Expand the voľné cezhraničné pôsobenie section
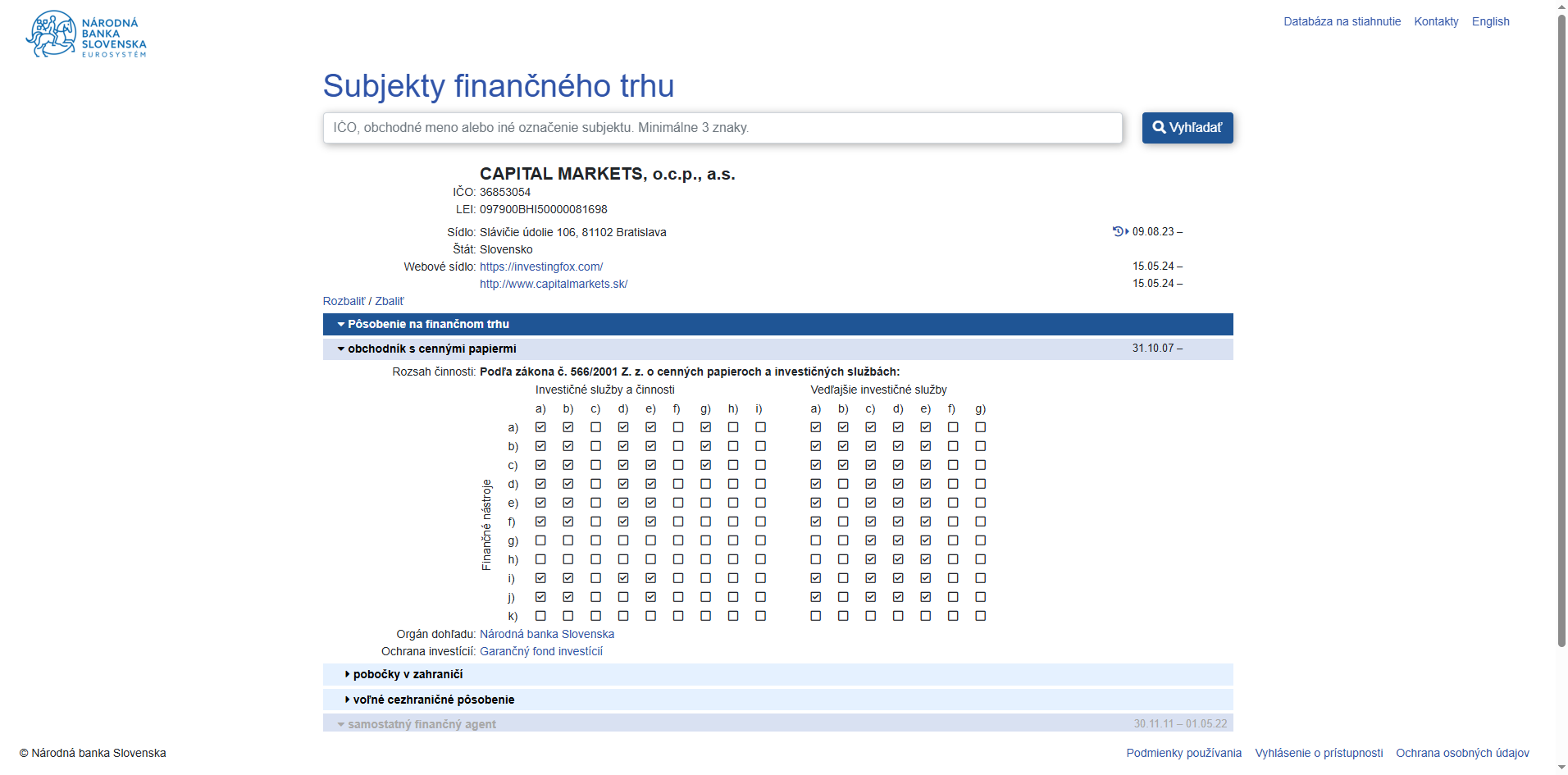1568x775 pixels. click(777, 700)
